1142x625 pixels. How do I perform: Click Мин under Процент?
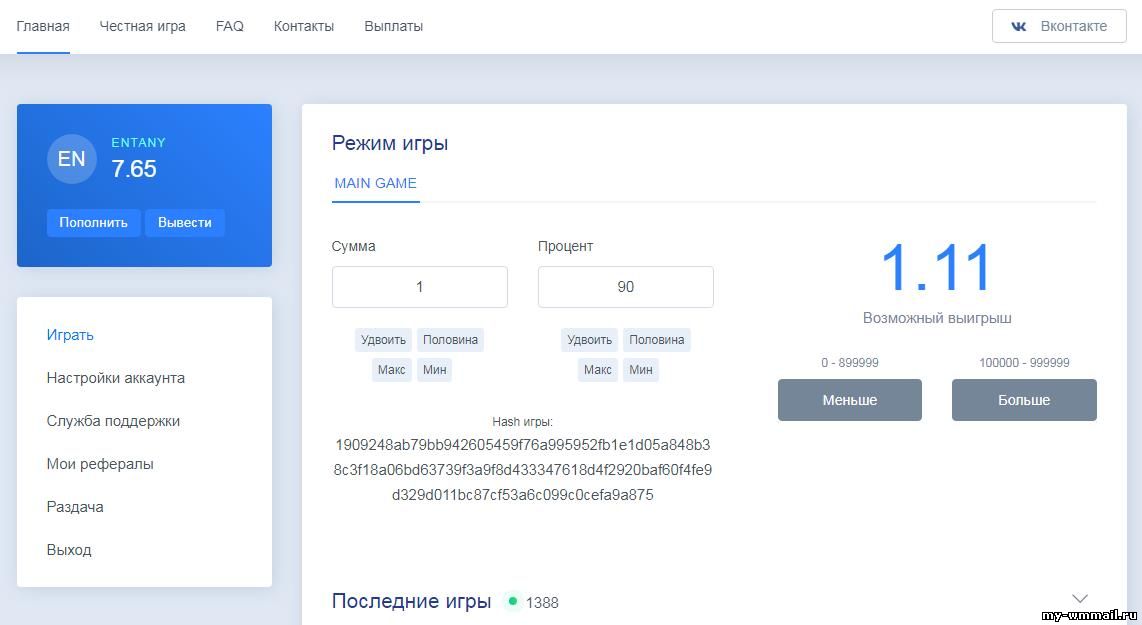click(640, 370)
